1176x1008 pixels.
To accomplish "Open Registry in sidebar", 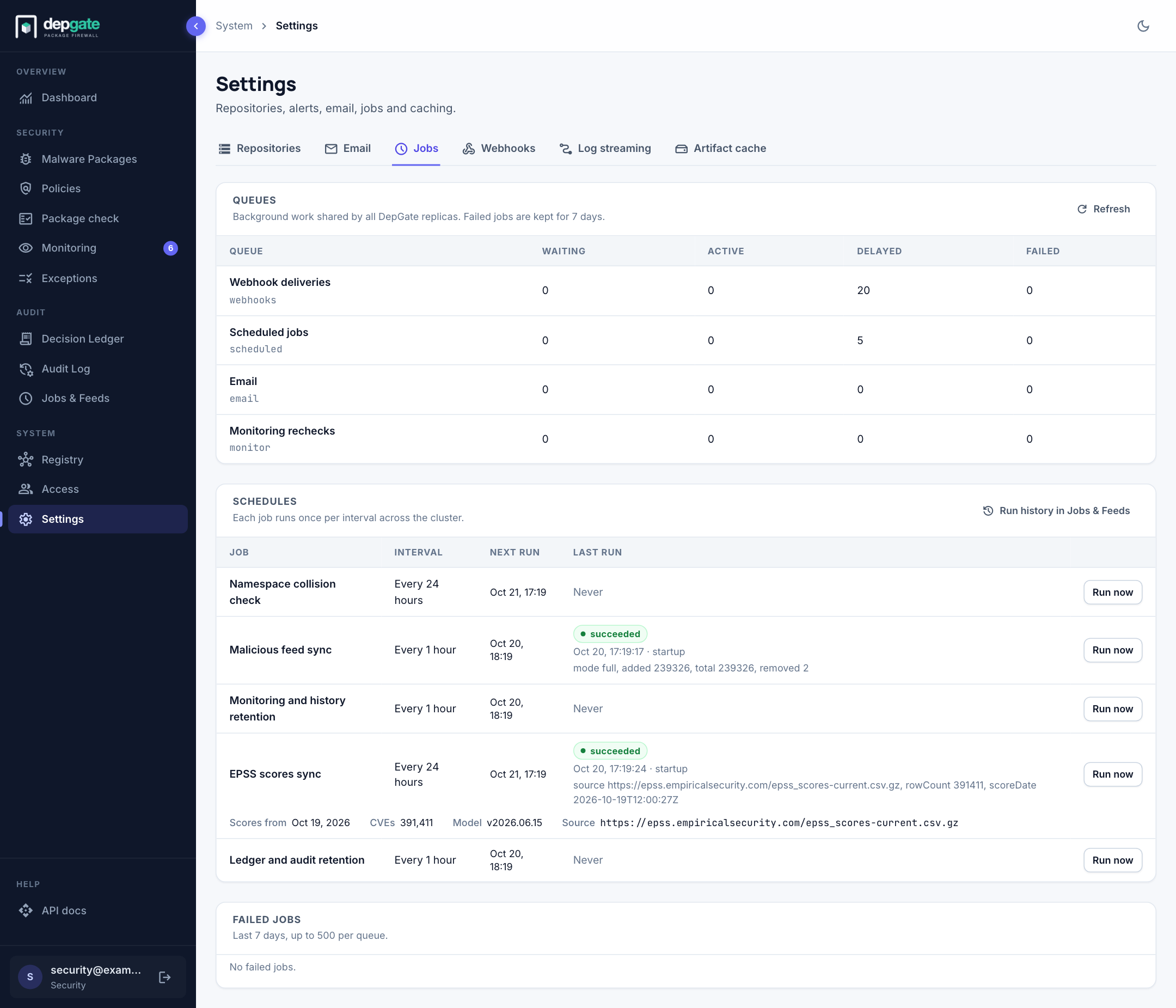I will coord(97,460).
